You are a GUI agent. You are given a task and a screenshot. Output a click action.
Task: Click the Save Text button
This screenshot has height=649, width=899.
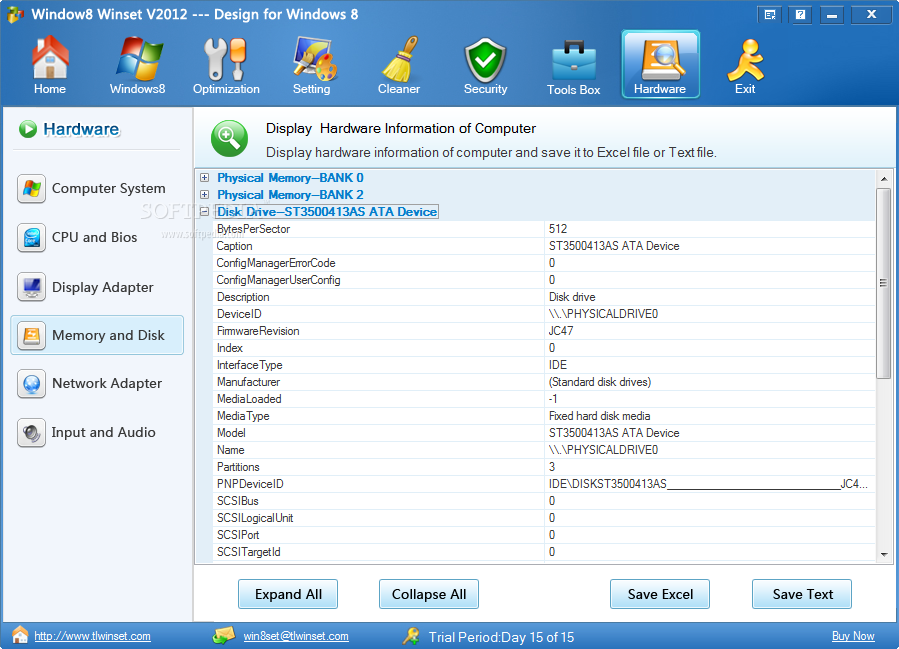click(x=802, y=594)
